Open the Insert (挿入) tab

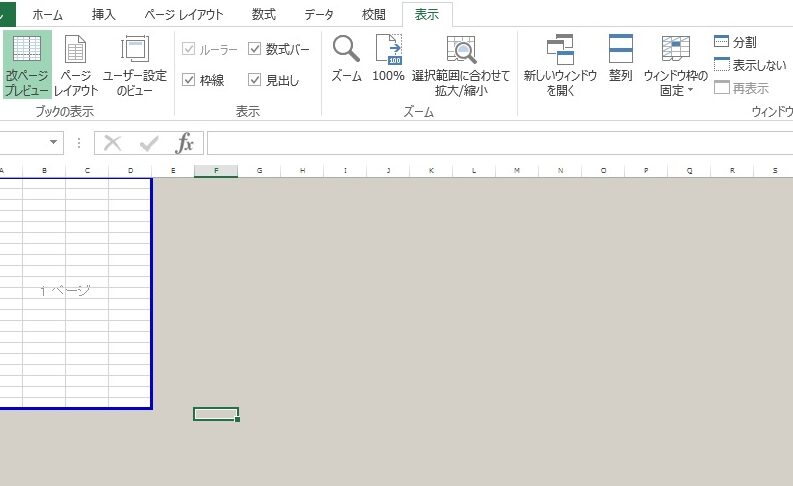click(104, 15)
